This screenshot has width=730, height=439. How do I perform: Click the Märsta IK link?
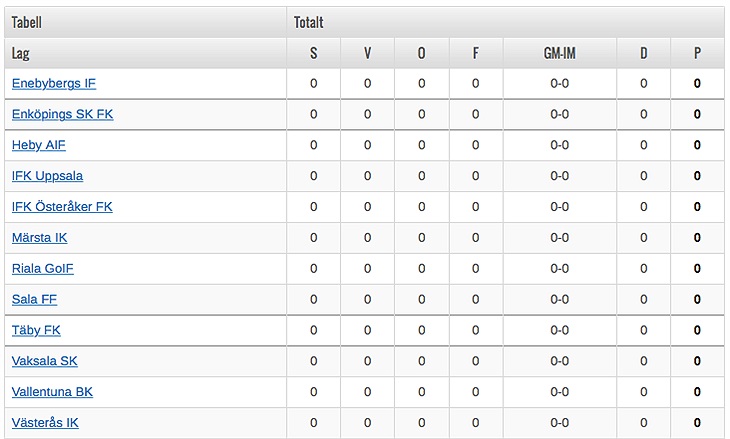pyautogui.click(x=39, y=239)
